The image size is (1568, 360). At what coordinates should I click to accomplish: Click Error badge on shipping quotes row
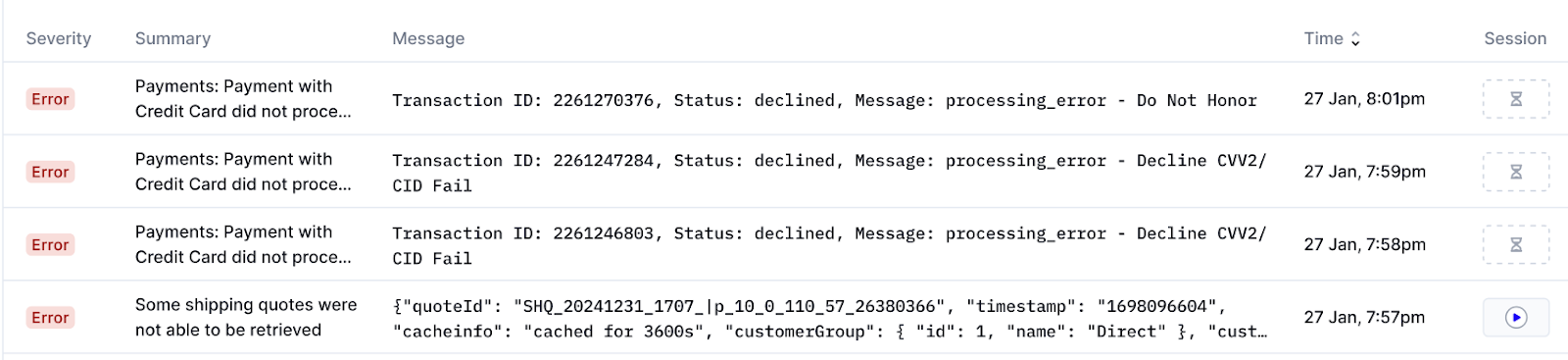tap(50, 317)
